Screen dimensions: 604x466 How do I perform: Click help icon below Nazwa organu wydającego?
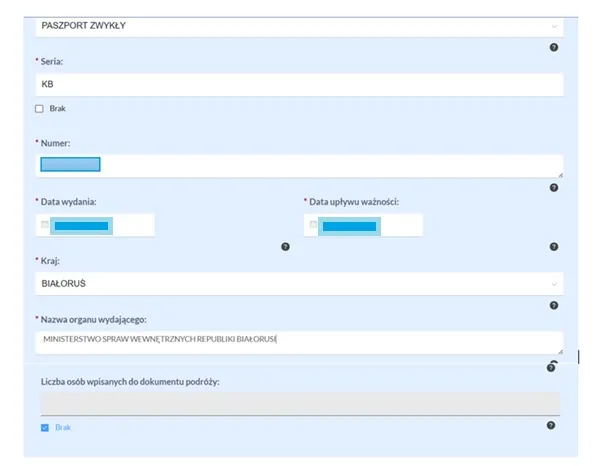(551, 367)
